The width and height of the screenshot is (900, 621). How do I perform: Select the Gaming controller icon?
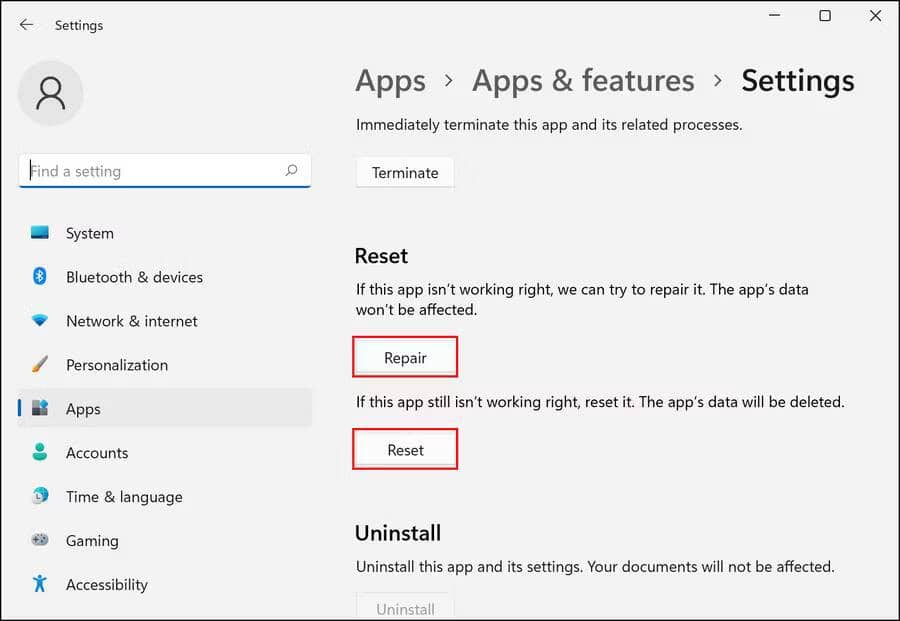[40, 541]
